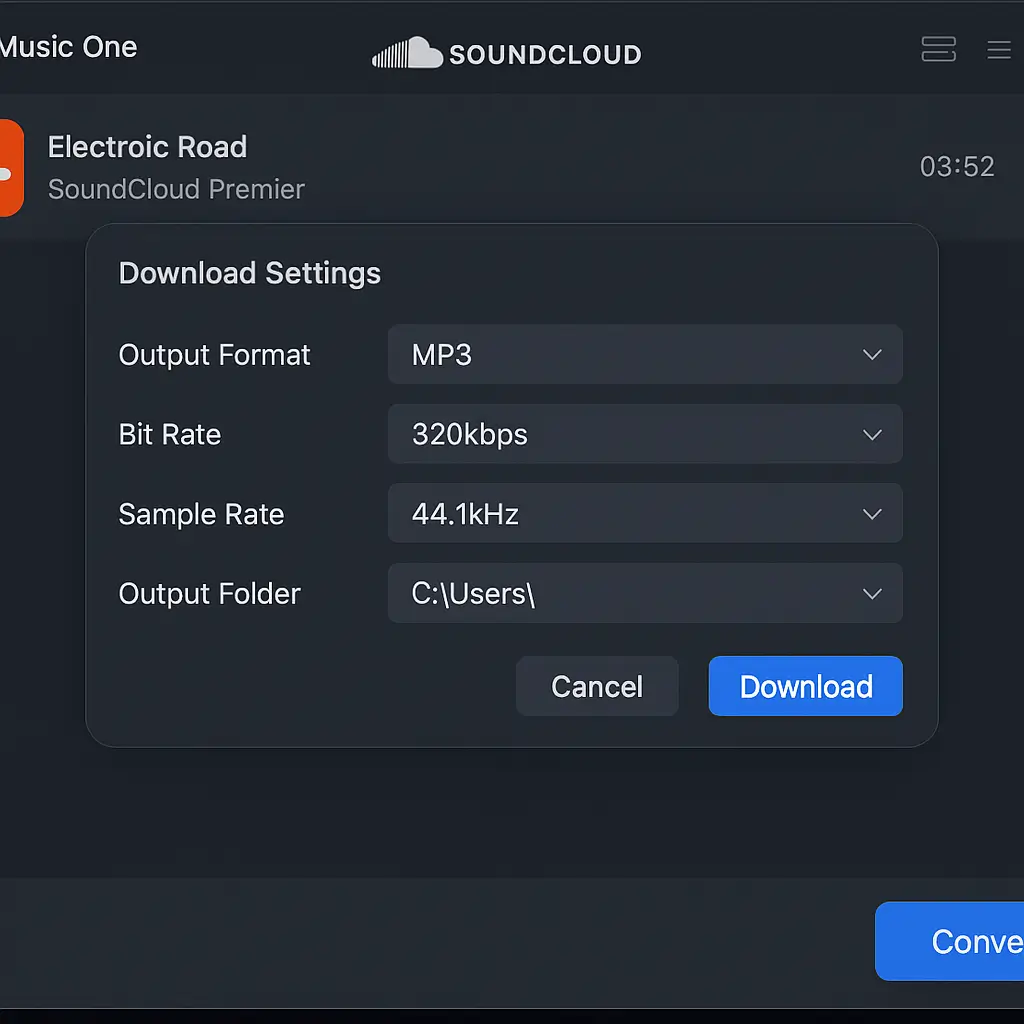Open the Output Format dropdown
This screenshot has width=1024, height=1024.
pyautogui.click(x=645, y=354)
